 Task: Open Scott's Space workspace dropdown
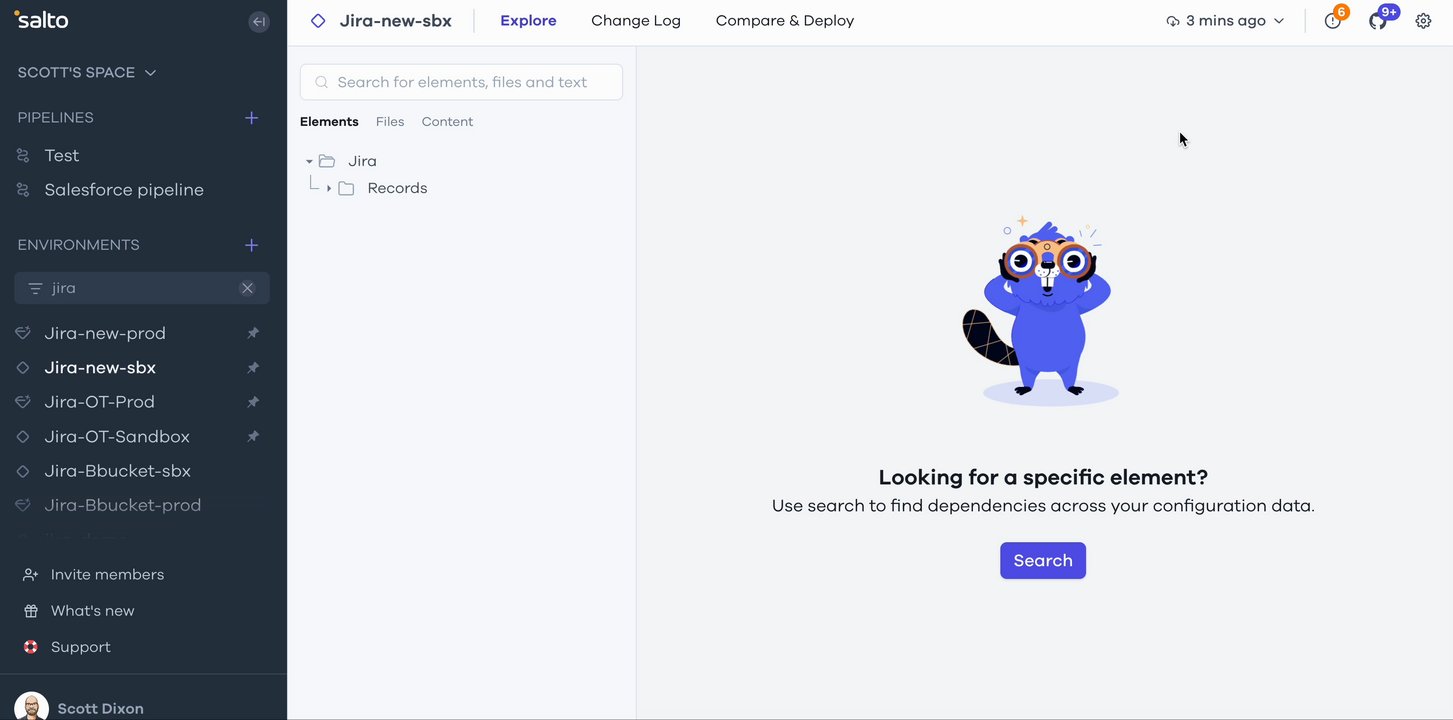[87, 73]
